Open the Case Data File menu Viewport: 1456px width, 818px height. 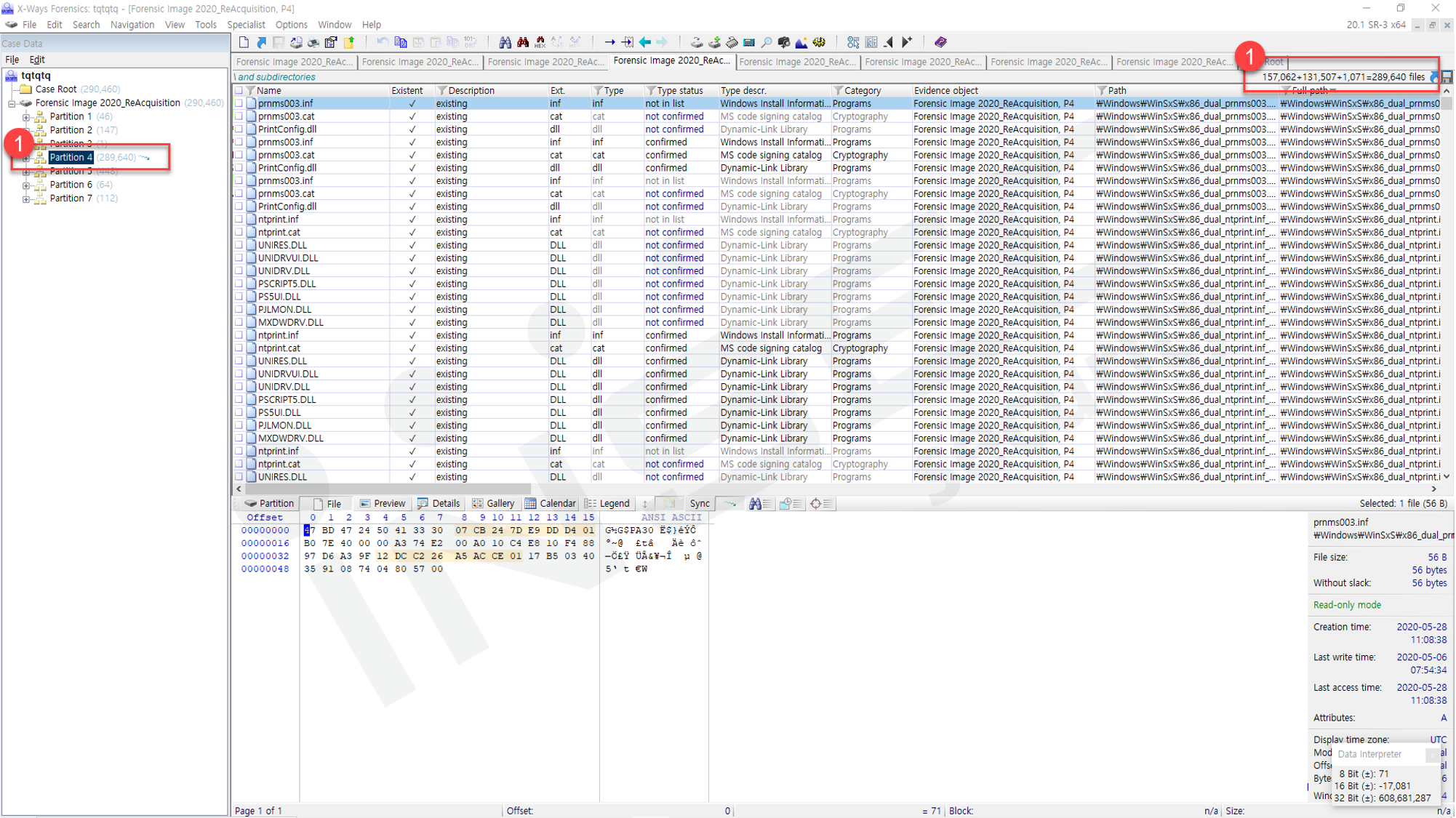[12, 60]
